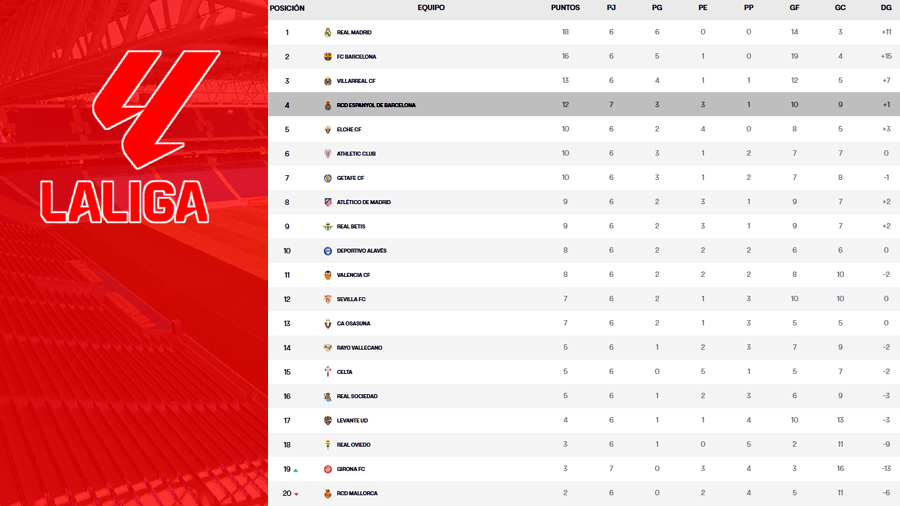This screenshot has width=900, height=506.
Task: Click the Villarreal CF club crest
Action: 328,81
